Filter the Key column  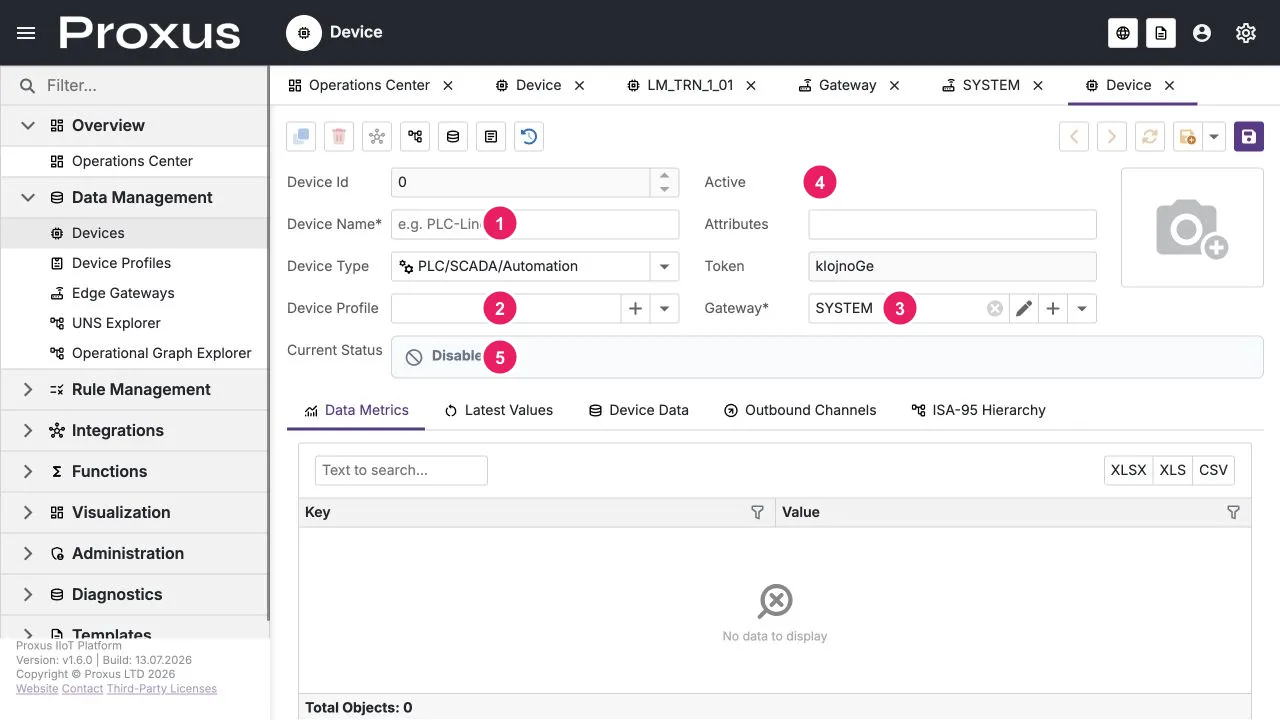[758, 512]
